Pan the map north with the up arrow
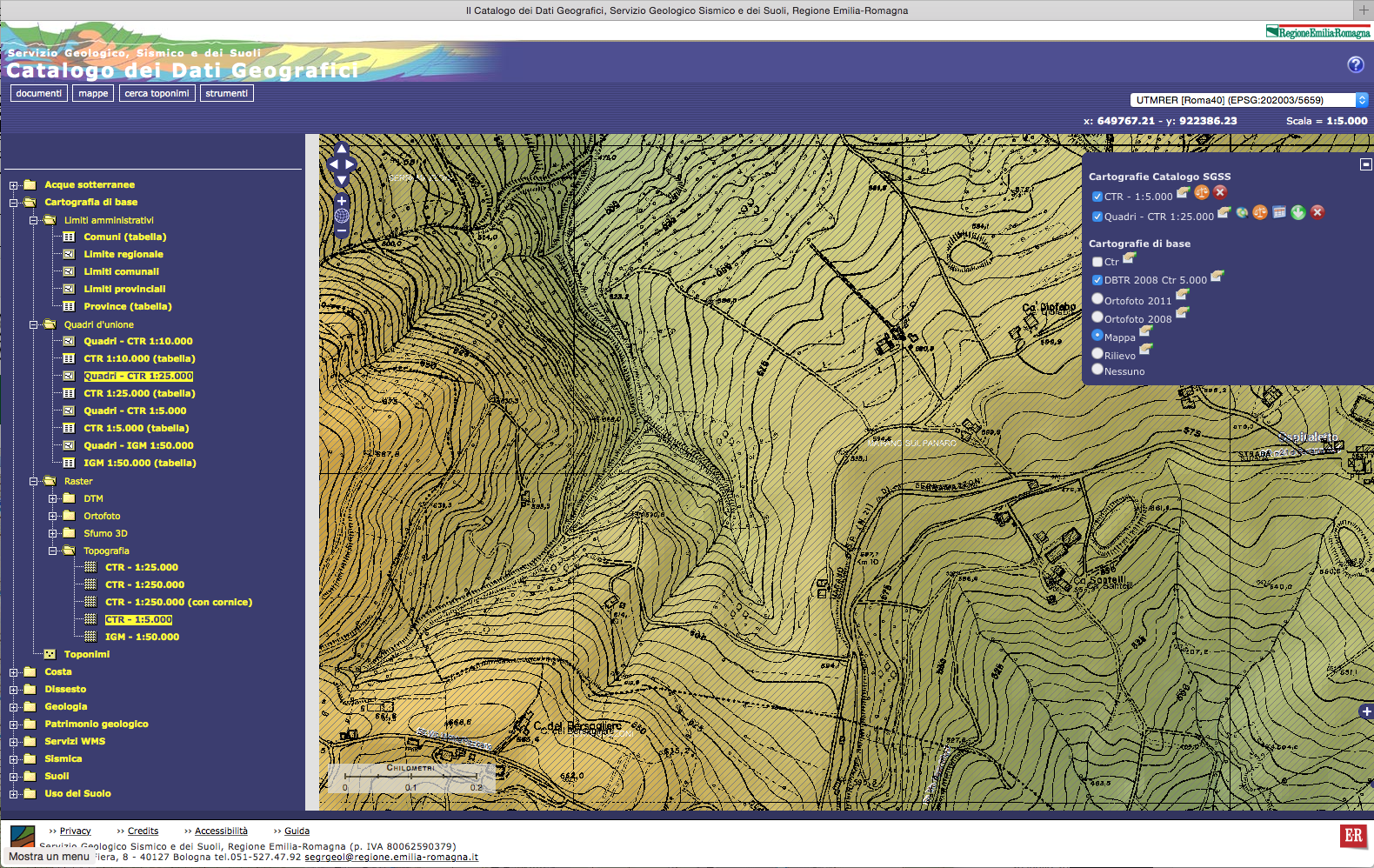Image resolution: width=1374 pixels, height=868 pixels. [x=342, y=150]
